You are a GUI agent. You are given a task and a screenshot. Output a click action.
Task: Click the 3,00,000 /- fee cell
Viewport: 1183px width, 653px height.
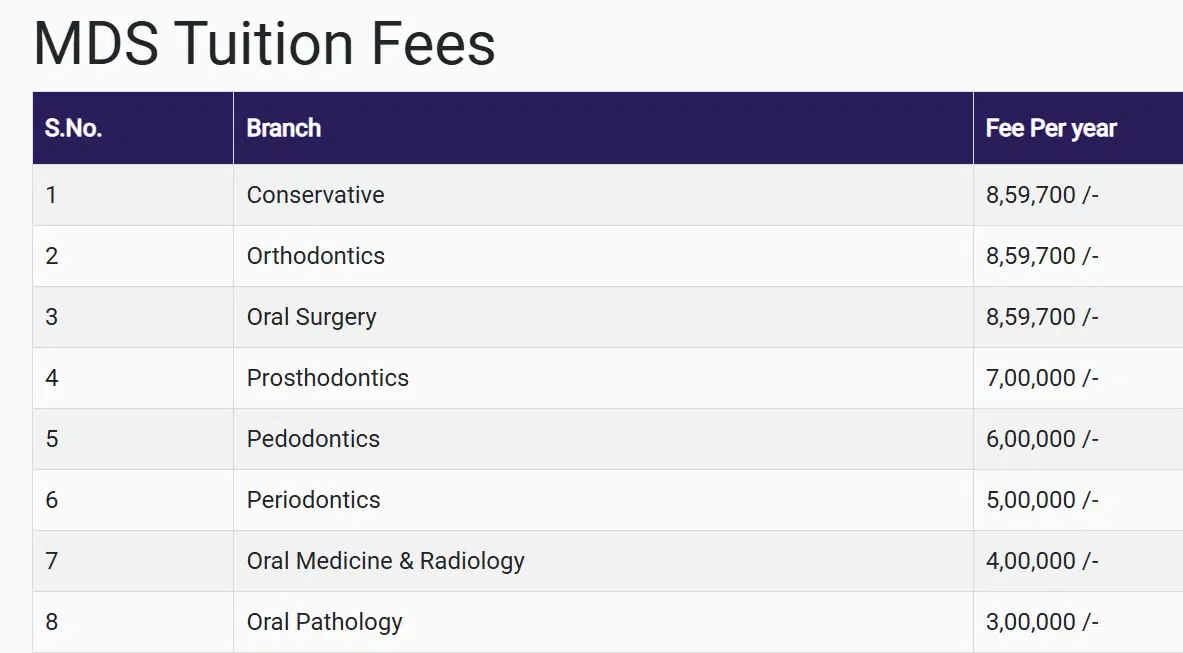tap(1042, 622)
